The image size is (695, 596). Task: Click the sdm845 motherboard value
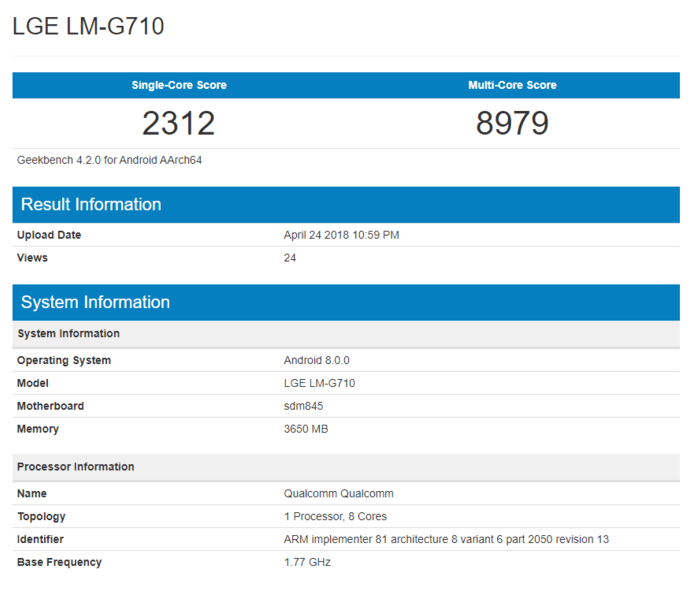304,406
